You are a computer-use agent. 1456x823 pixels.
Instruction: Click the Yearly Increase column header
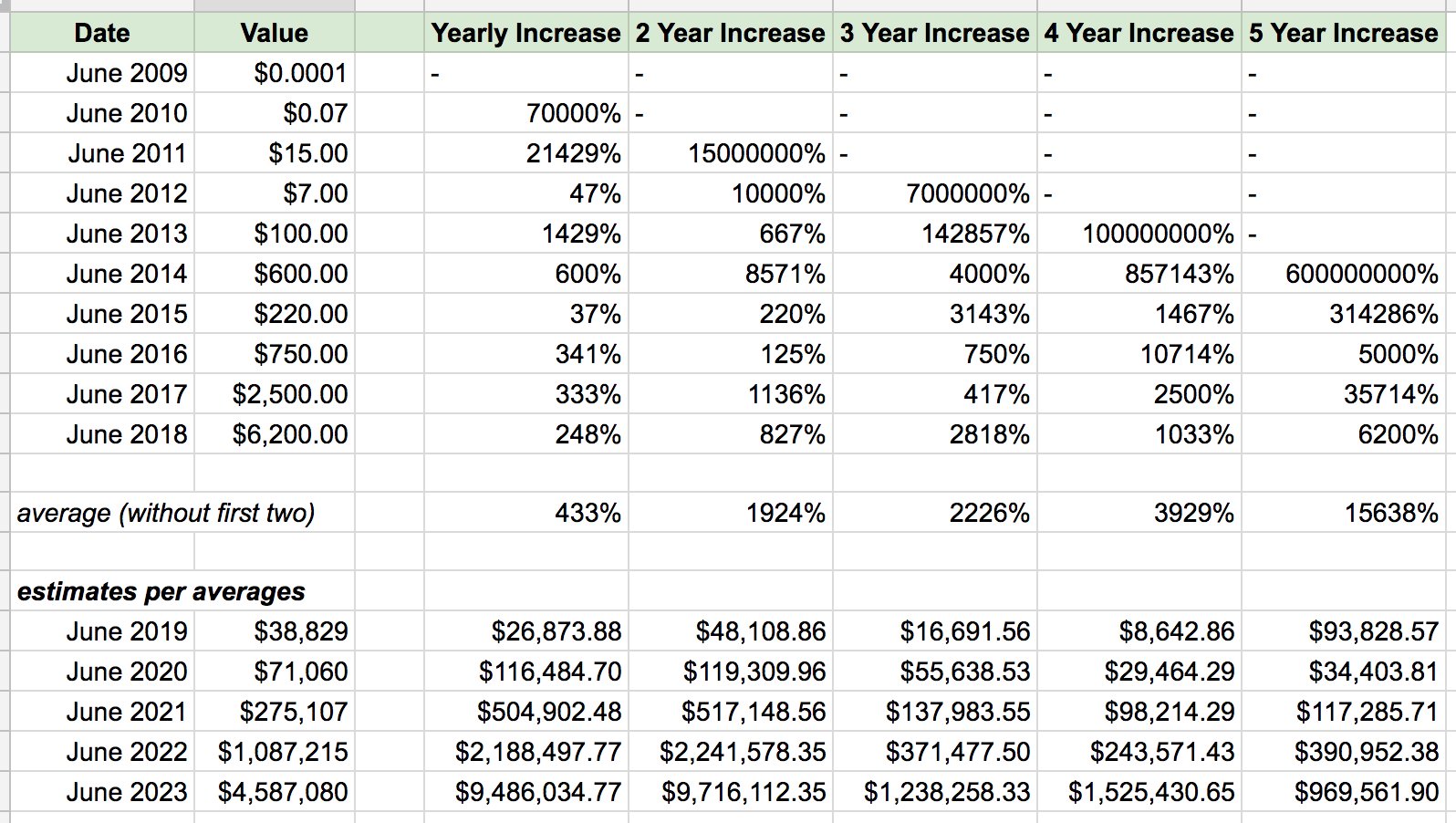tap(526, 33)
